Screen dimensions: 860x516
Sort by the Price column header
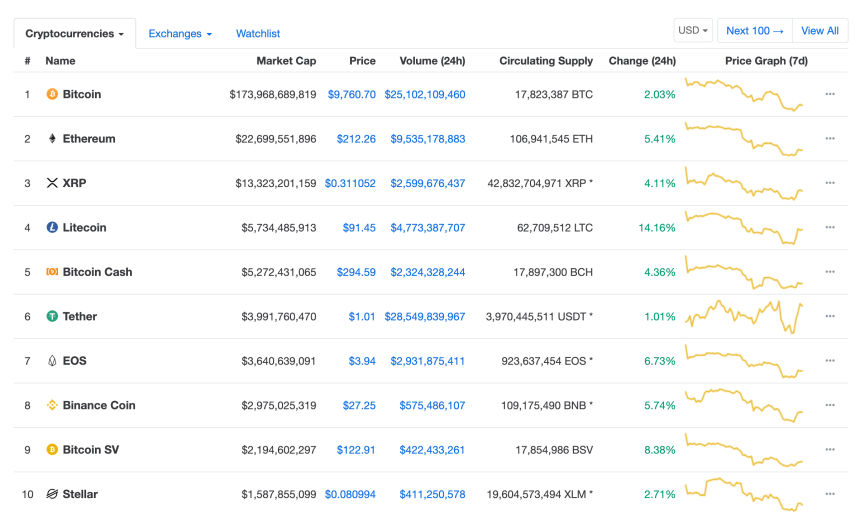[363, 61]
